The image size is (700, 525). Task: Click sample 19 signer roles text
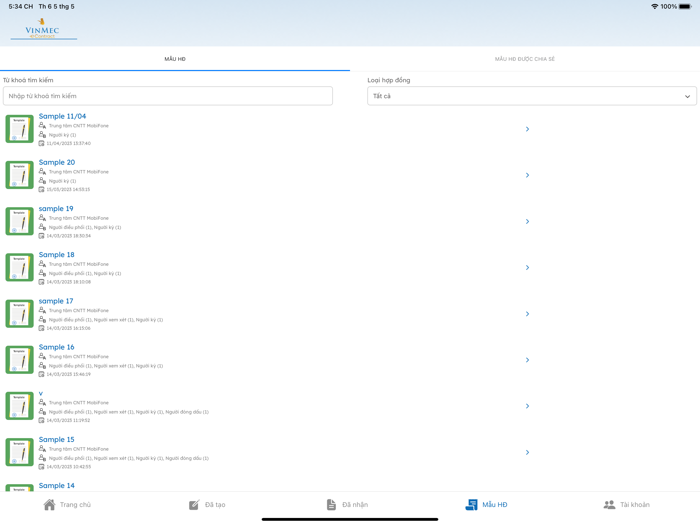point(85,227)
